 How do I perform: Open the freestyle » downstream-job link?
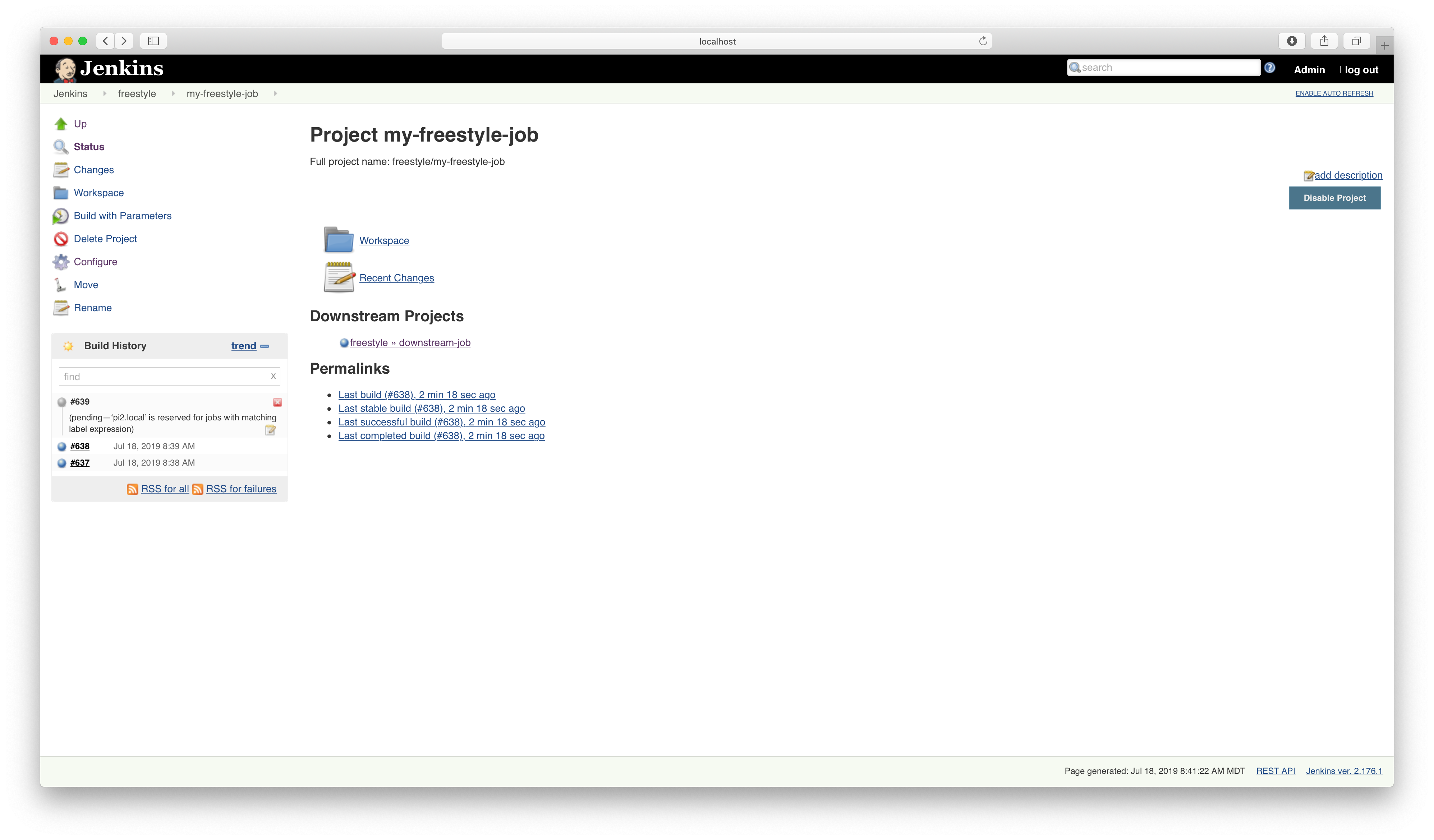[x=410, y=343]
